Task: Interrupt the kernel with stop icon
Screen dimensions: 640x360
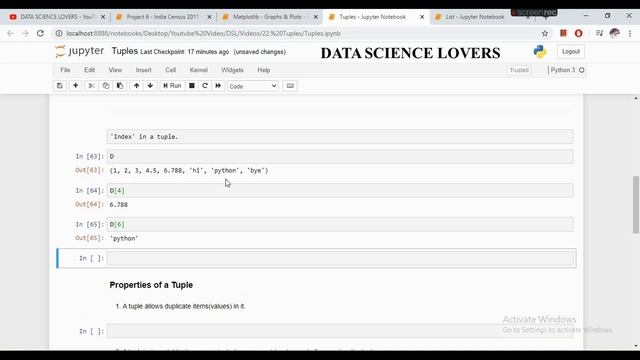Action: coord(191,86)
